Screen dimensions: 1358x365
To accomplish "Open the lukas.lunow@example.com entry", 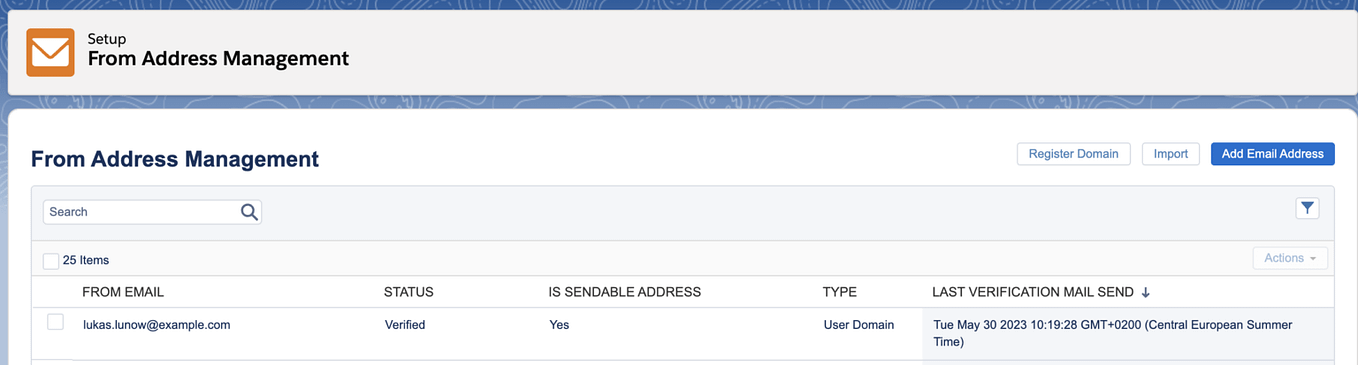I will click(x=157, y=325).
